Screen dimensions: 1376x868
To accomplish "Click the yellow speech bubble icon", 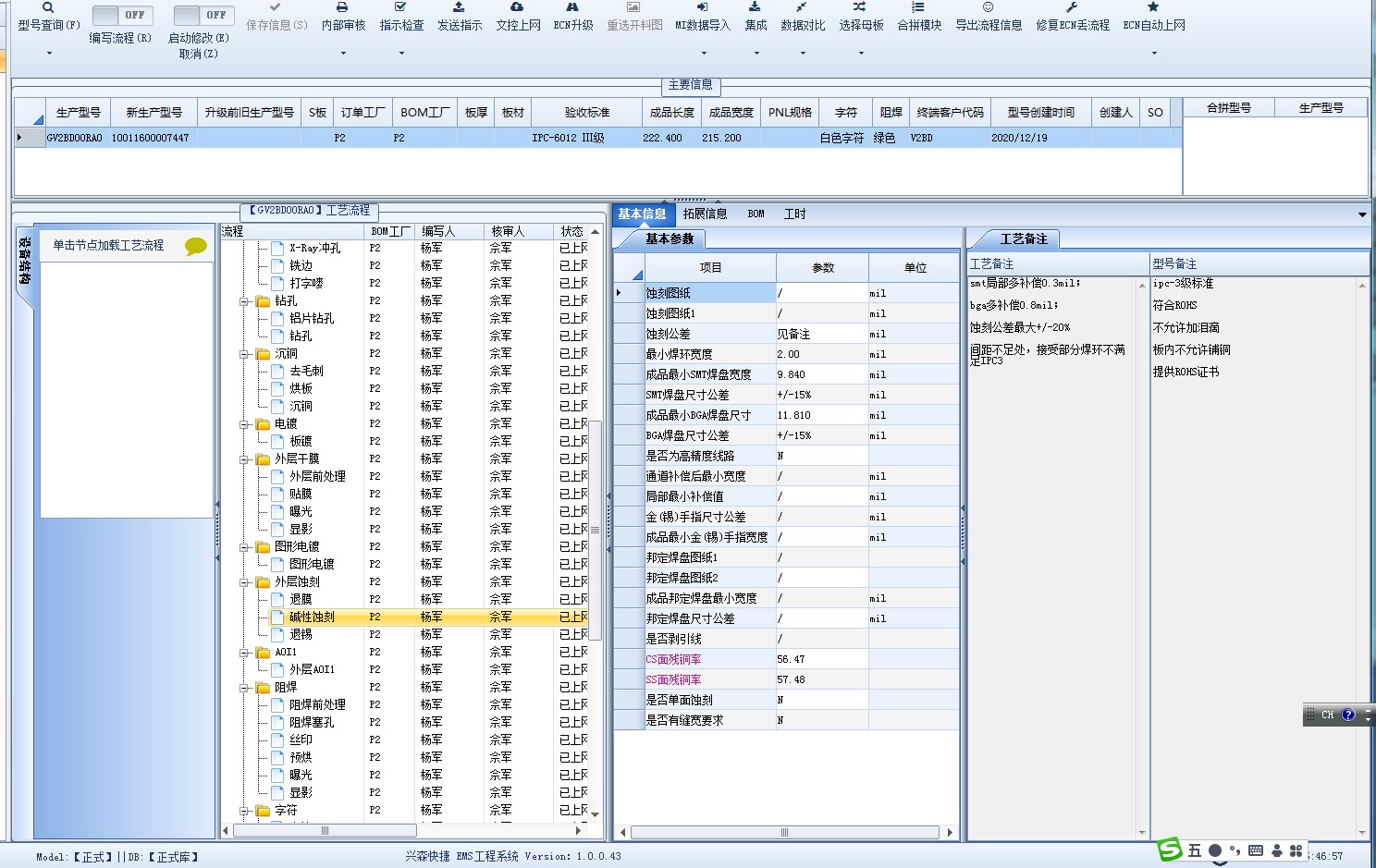I will [x=195, y=246].
